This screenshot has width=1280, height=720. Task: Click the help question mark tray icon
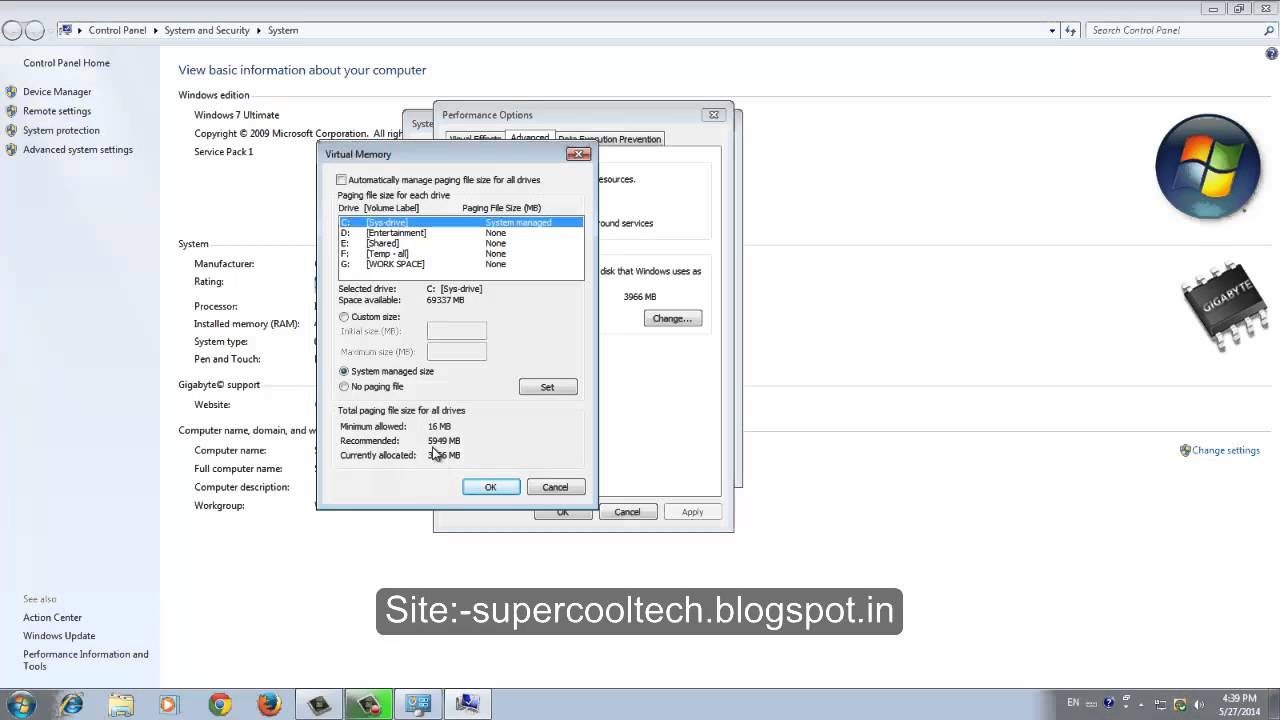click(x=1109, y=704)
